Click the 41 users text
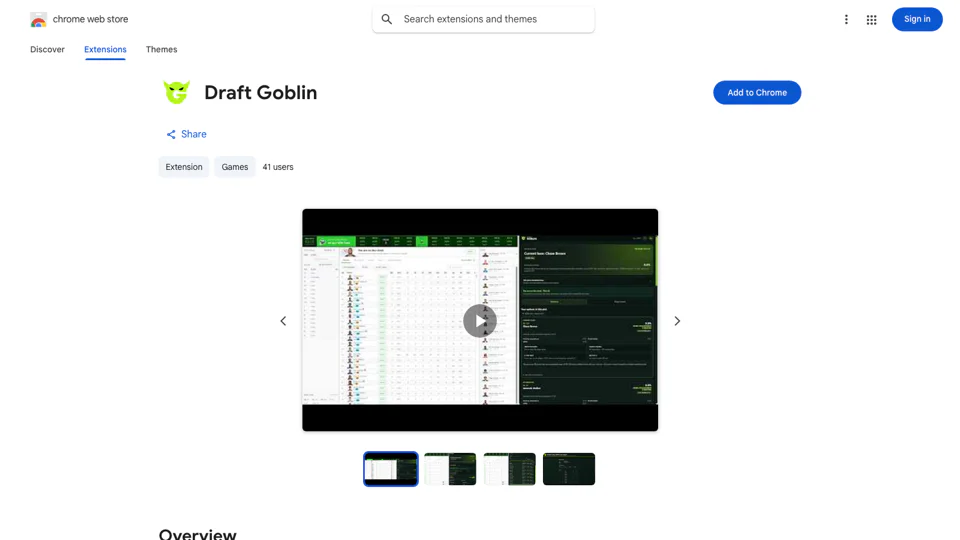960x540 pixels. pyautogui.click(x=278, y=167)
